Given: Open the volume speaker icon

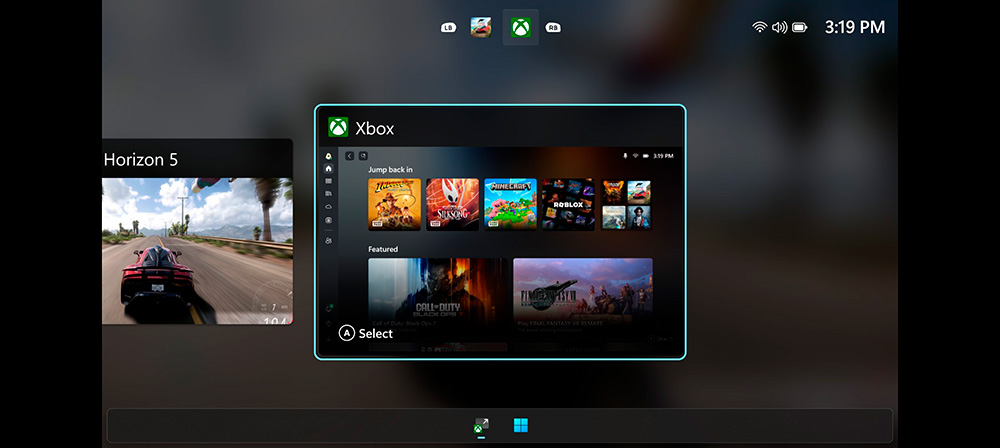Looking at the screenshot, I should 780,27.
